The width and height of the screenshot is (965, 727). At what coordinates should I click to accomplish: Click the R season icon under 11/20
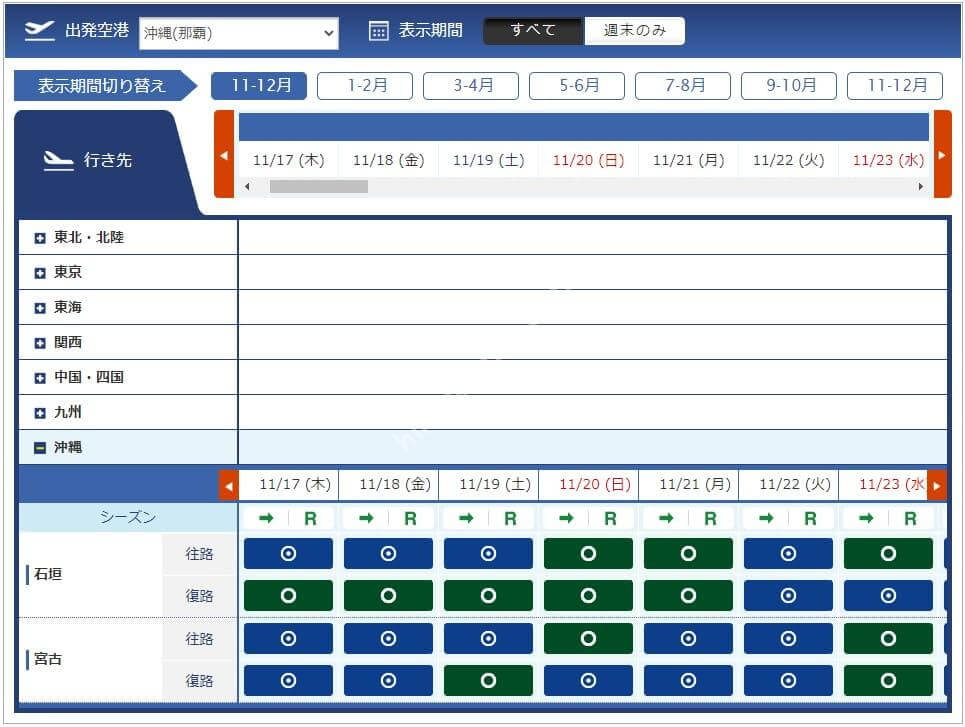point(610,519)
